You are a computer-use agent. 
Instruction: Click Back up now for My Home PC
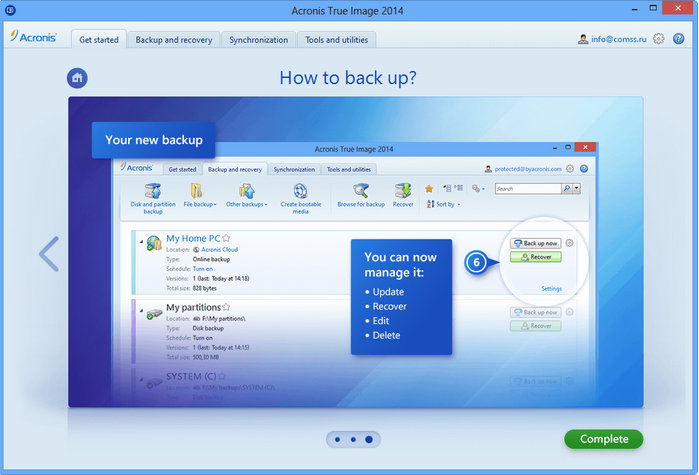pos(535,243)
